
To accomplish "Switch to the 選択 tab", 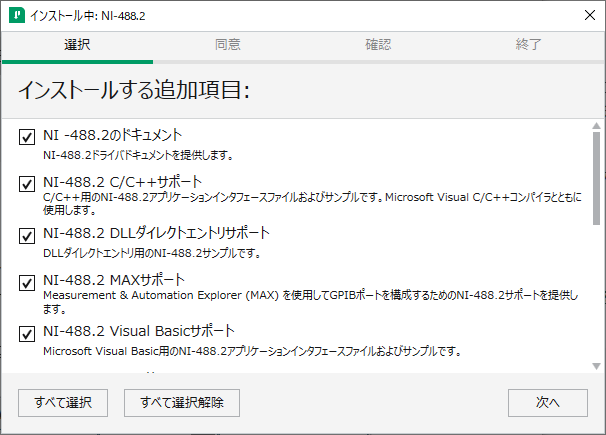I will coord(77,44).
